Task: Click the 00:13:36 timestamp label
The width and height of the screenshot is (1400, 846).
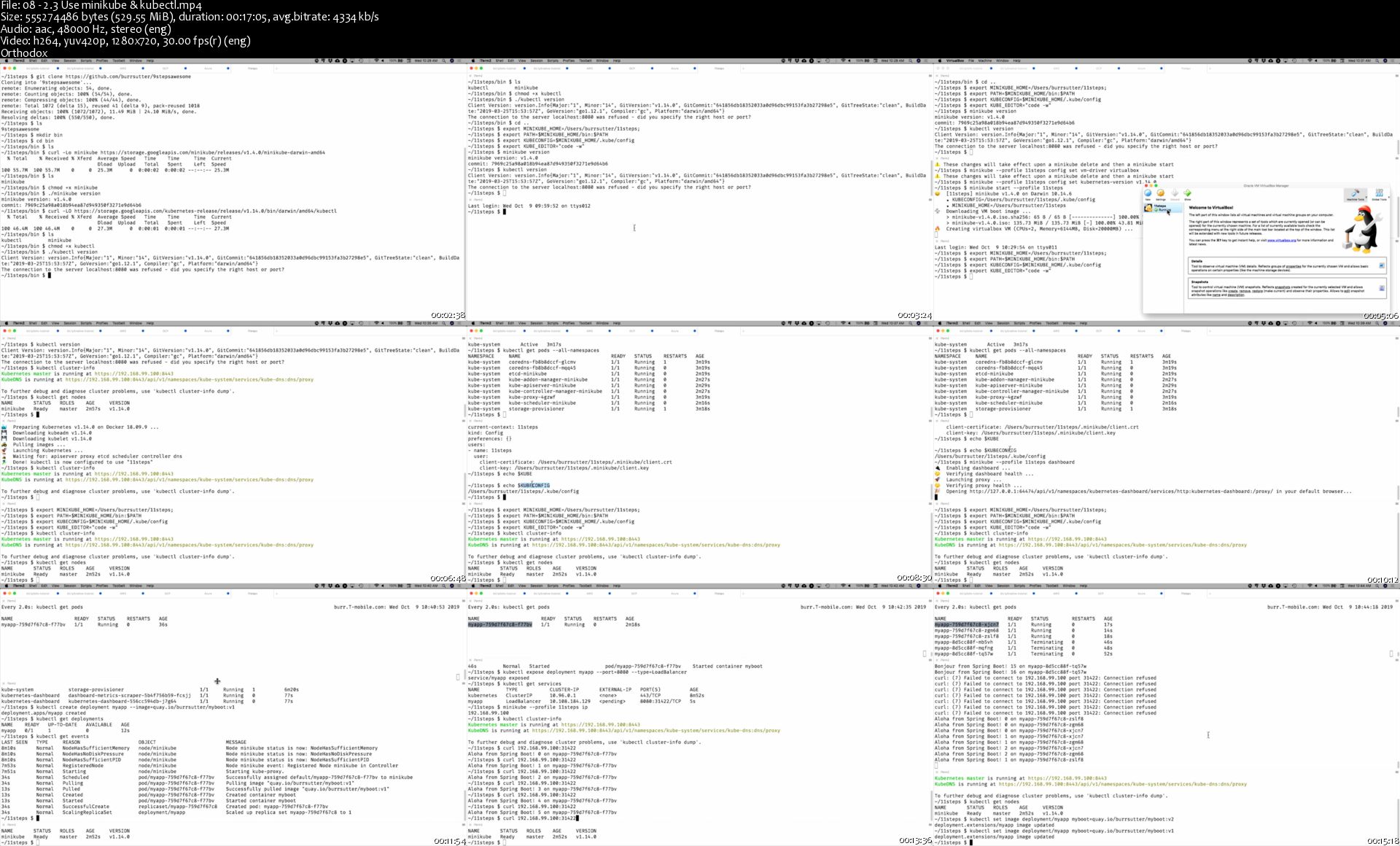Action: (914, 841)
